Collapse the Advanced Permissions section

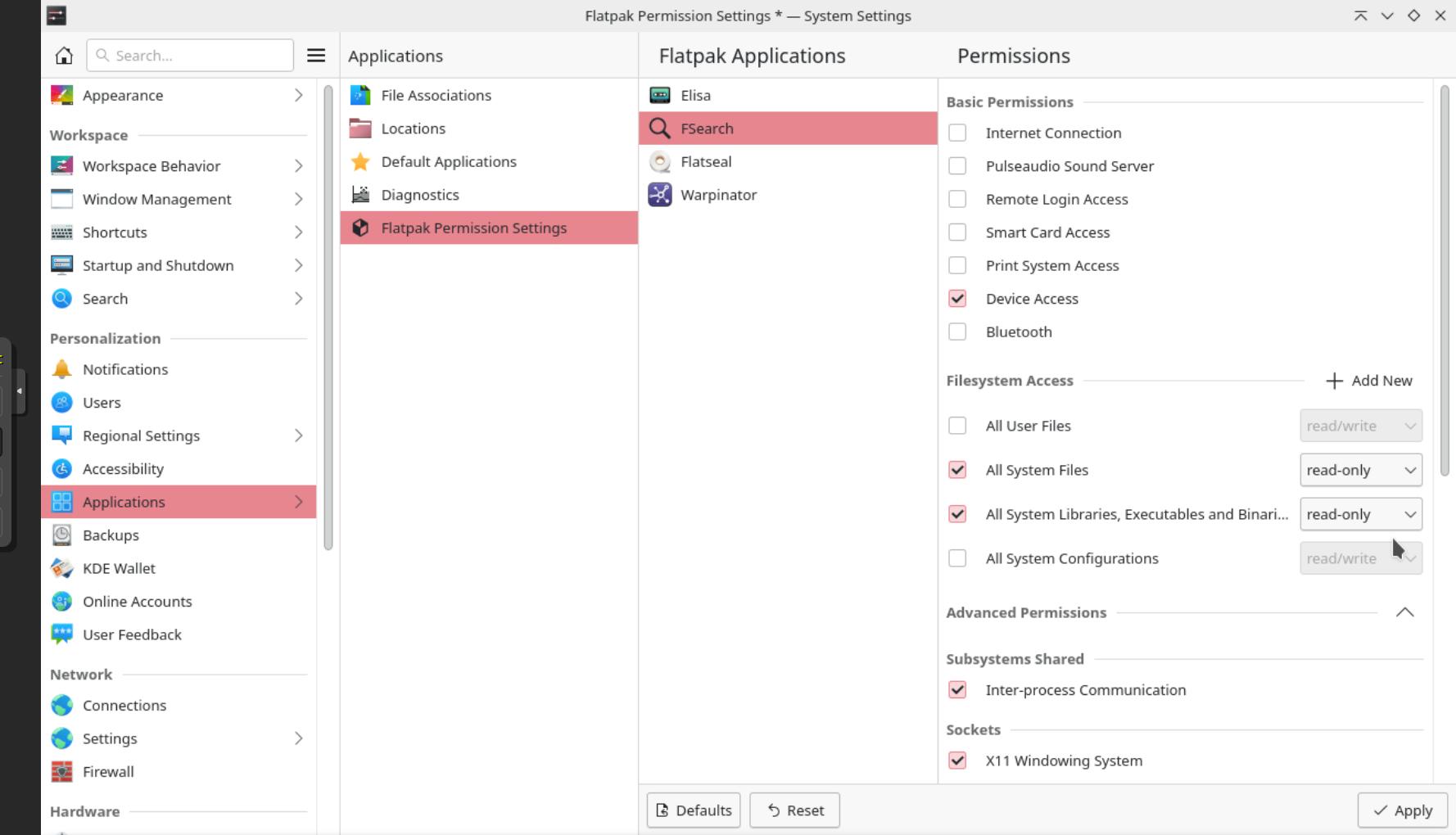[x=1405, y=612]
